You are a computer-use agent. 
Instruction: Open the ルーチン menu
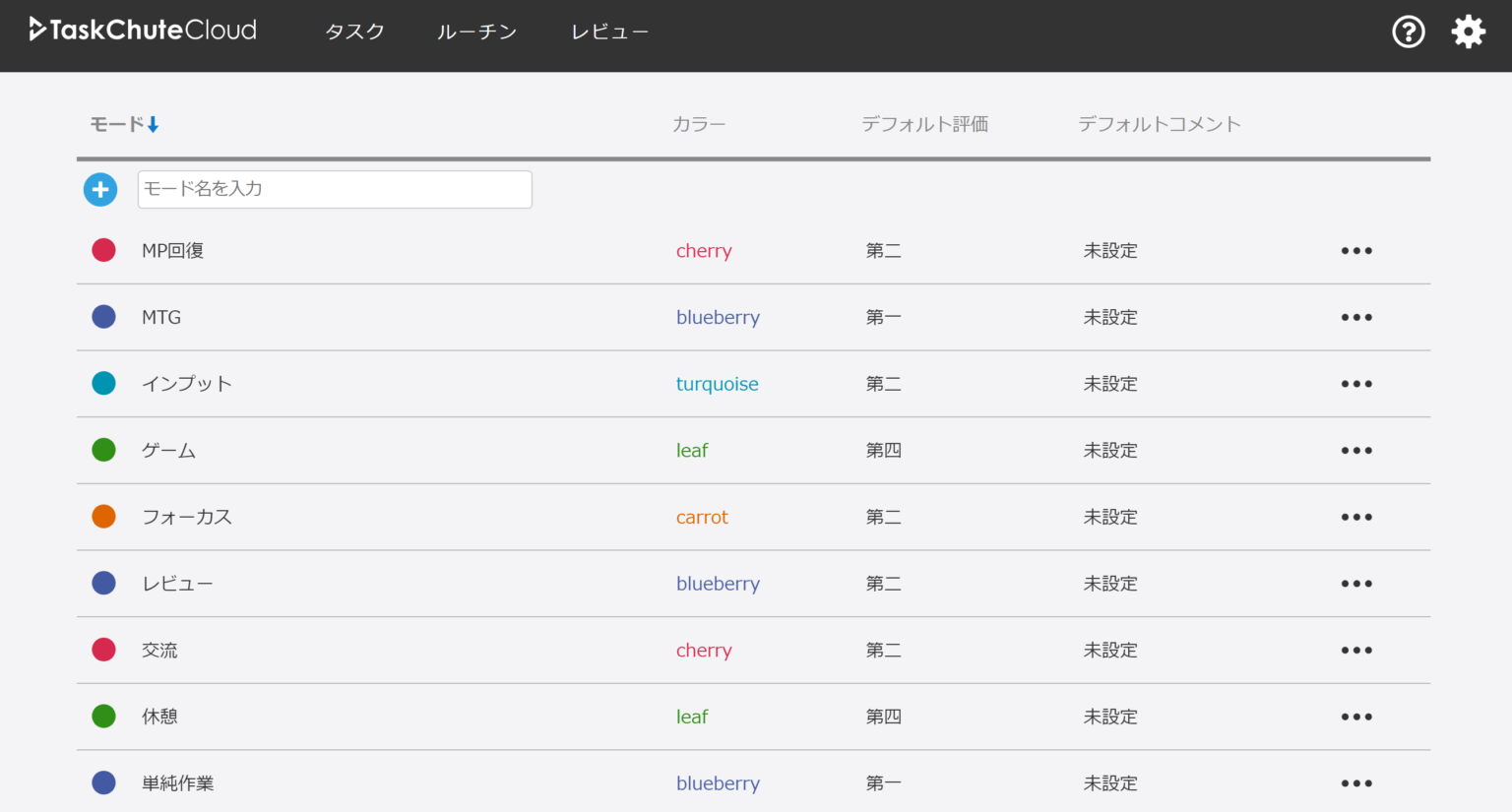(x=476, y=31)
